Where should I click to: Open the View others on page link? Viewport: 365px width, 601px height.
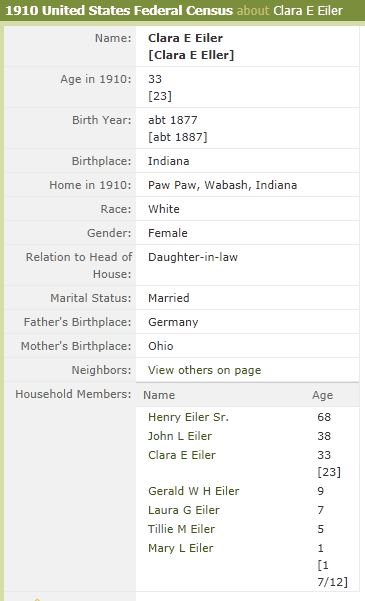click(204, 370)
